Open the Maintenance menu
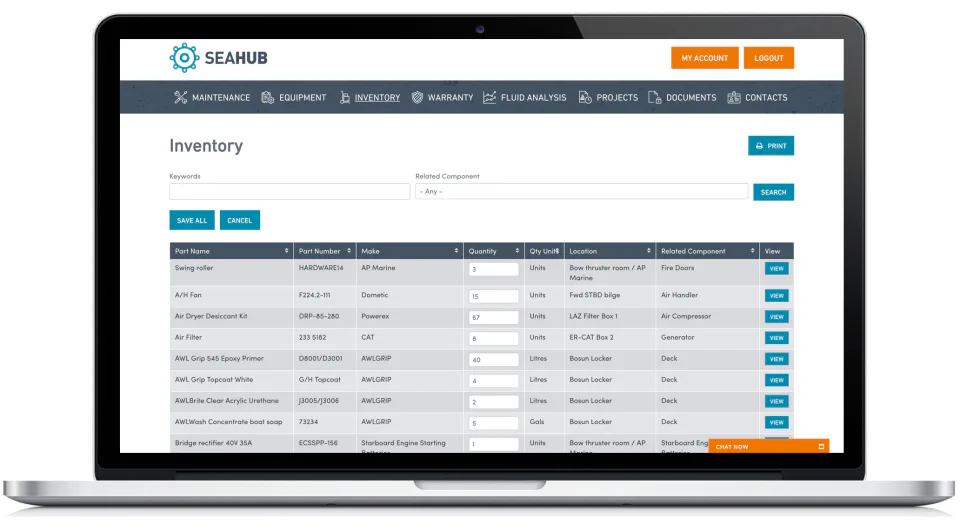960x531 pixels. pos(221,97)
